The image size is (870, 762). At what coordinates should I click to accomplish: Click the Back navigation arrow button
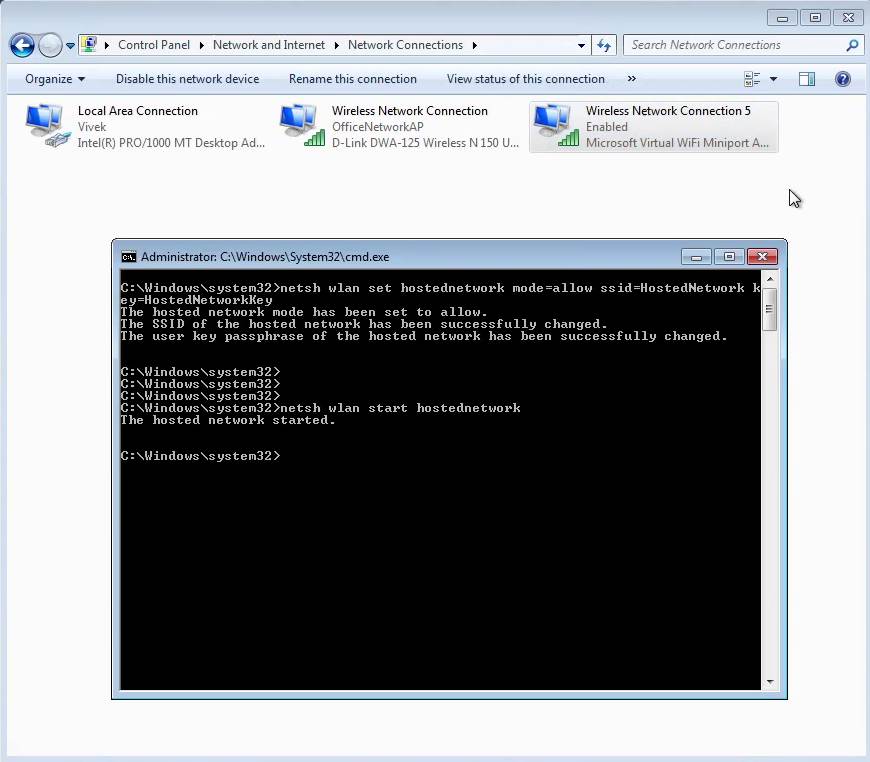(x=22, y=45)
